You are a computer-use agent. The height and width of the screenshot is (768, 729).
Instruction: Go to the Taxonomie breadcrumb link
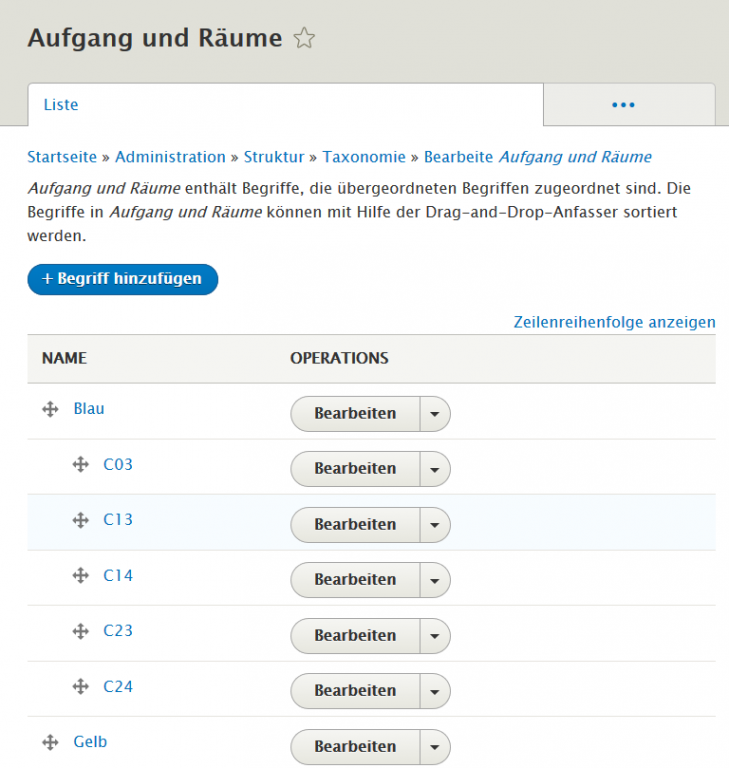(x=364, y=157)
